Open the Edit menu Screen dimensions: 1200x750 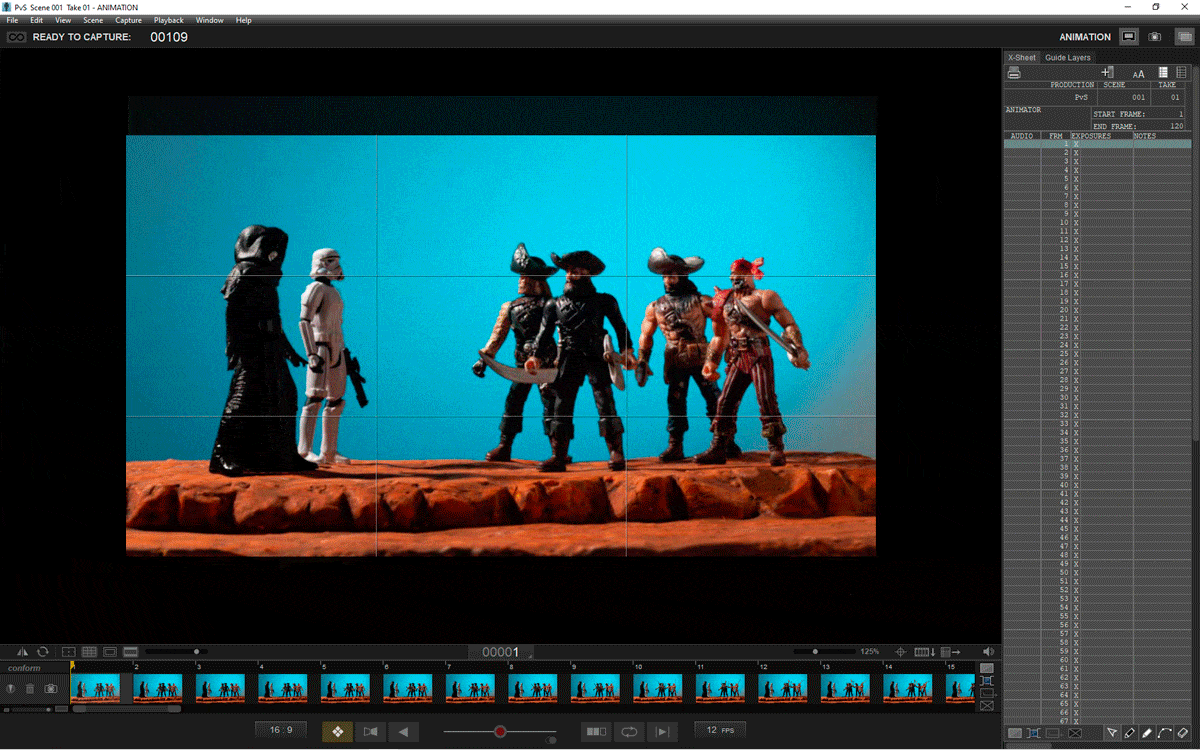pos(36,20)
